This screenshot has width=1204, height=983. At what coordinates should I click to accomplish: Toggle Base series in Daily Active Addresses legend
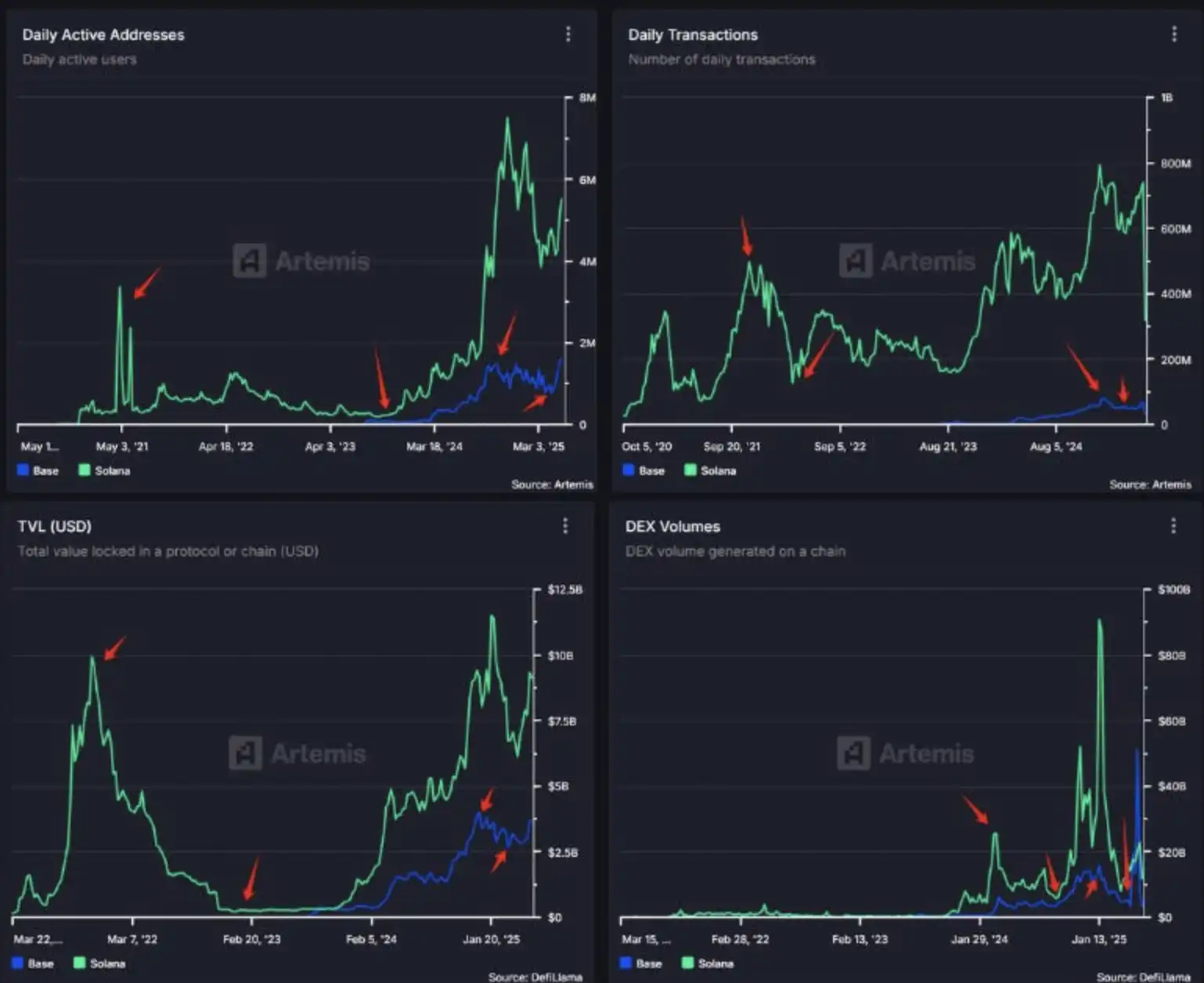pos(38,470)
